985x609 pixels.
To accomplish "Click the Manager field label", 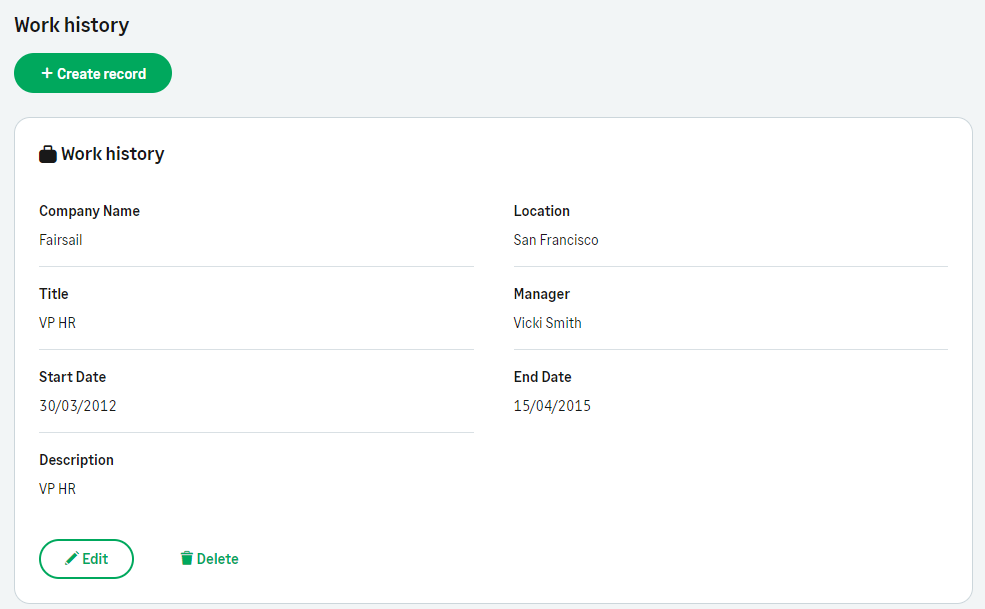I will pyautogui.click(x=542, y=294).
